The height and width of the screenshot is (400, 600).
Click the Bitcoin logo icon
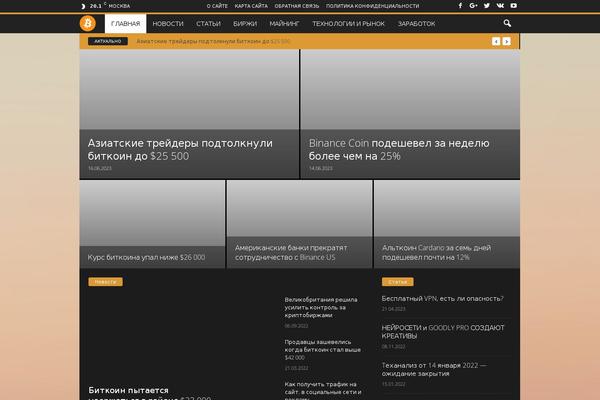(88, 23)
